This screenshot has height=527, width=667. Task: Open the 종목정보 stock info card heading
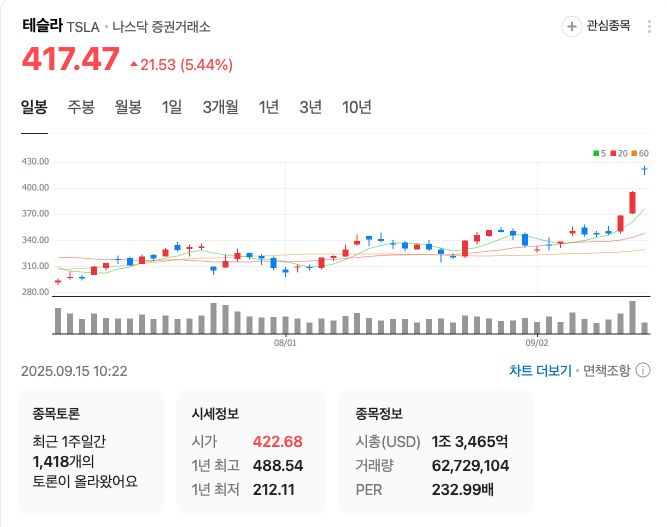(379, 413)
